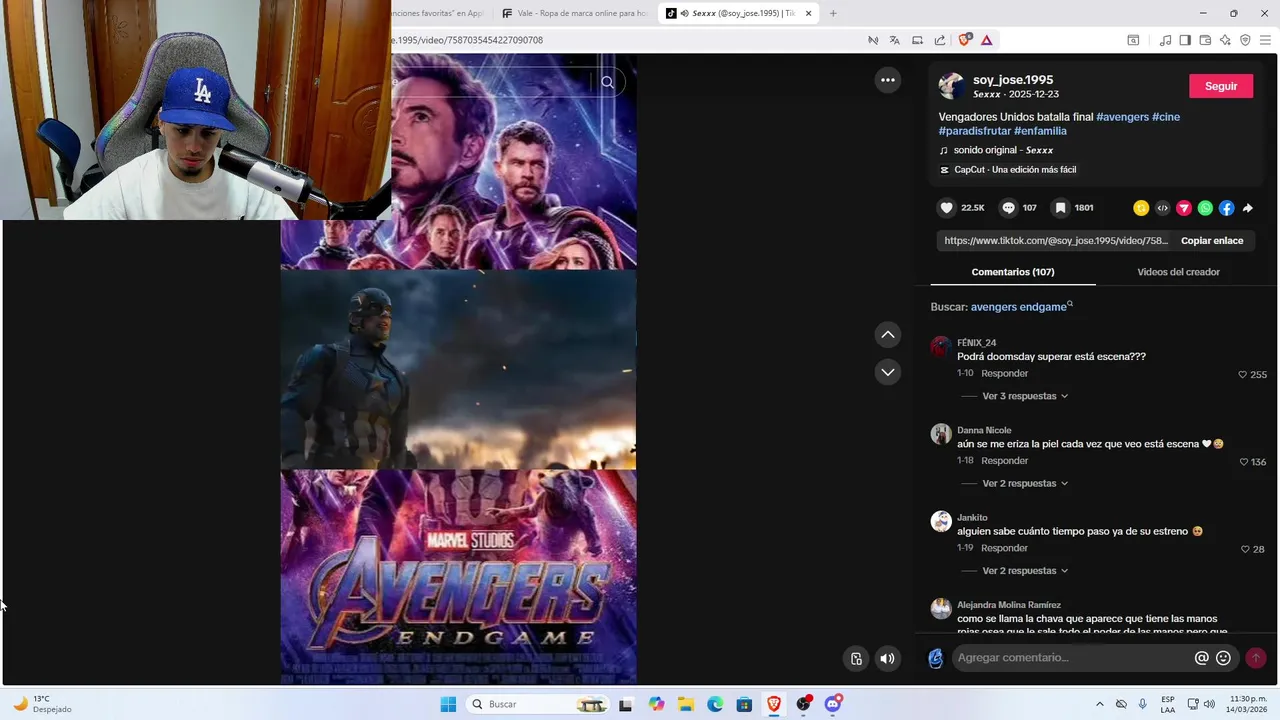Open the #avengers hashtag
Image resolution: width=1280 pixels, height=720 pixels.
[1122, 117]
